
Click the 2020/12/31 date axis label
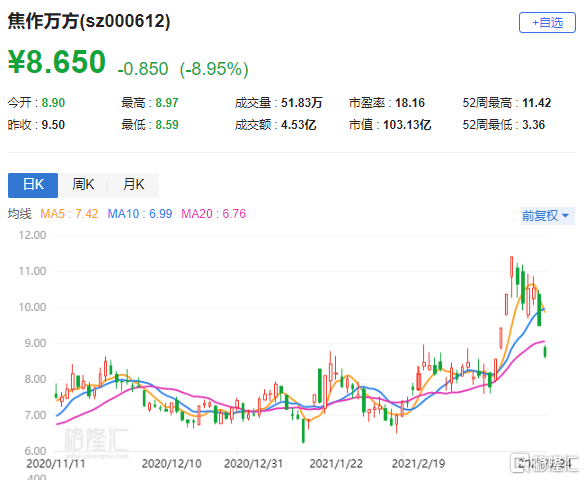253,464
